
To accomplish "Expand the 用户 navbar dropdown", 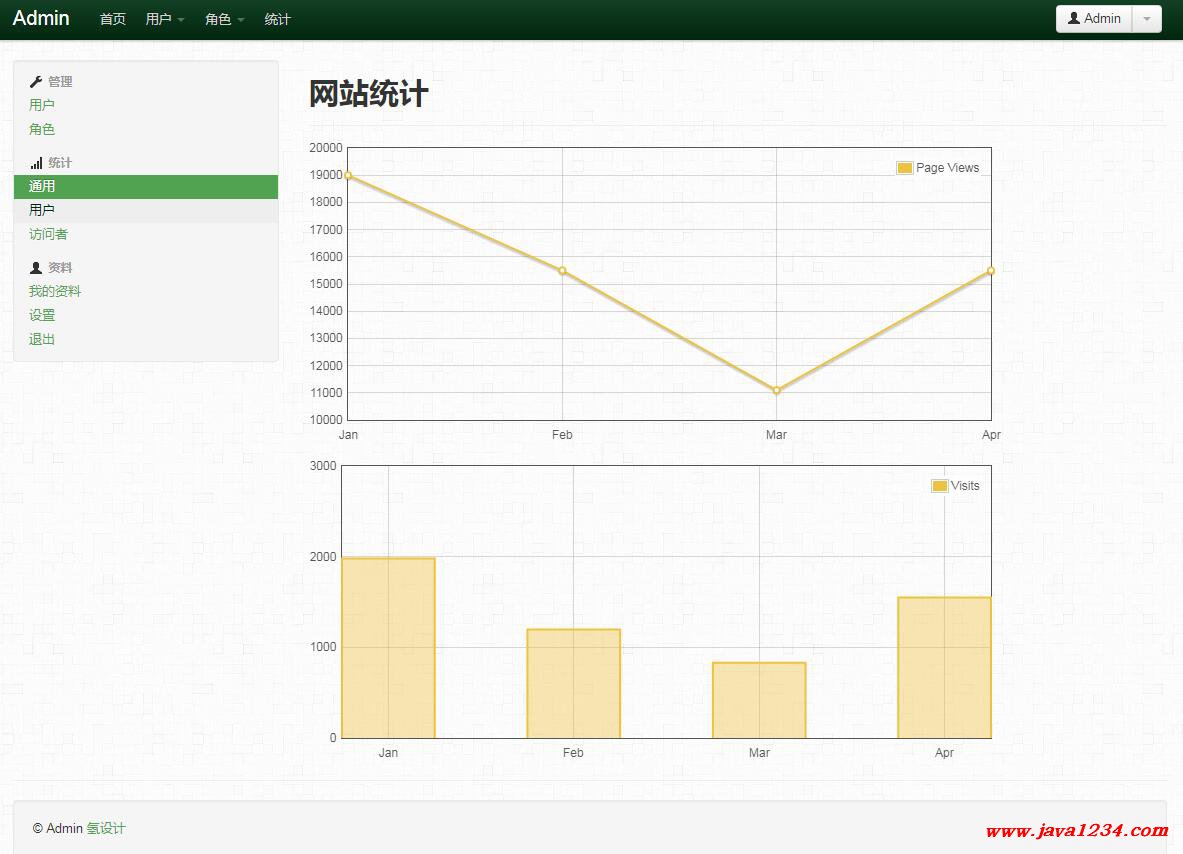I will (x=164, y=20).
